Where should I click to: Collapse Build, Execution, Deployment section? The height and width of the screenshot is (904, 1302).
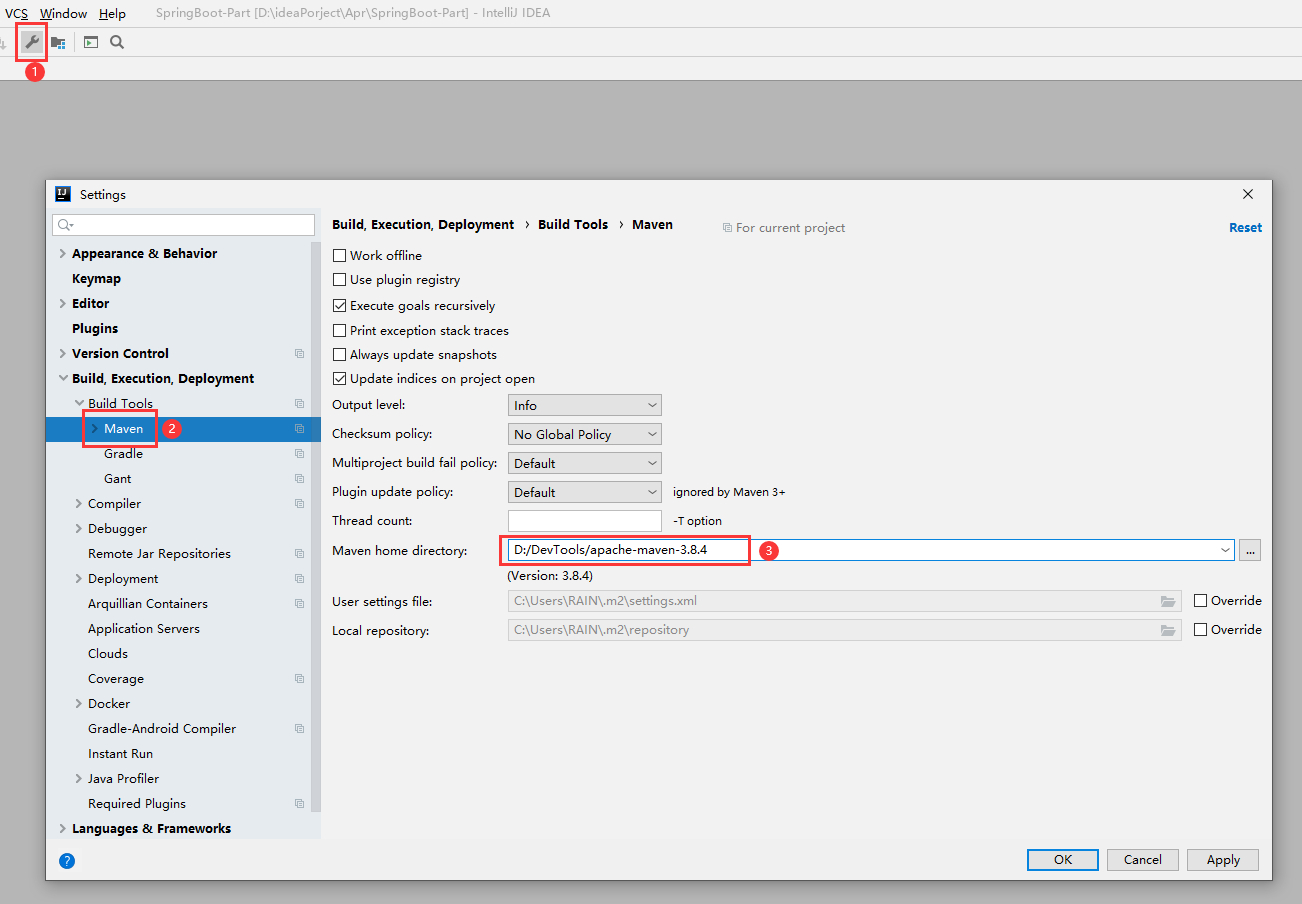(63, 378)
